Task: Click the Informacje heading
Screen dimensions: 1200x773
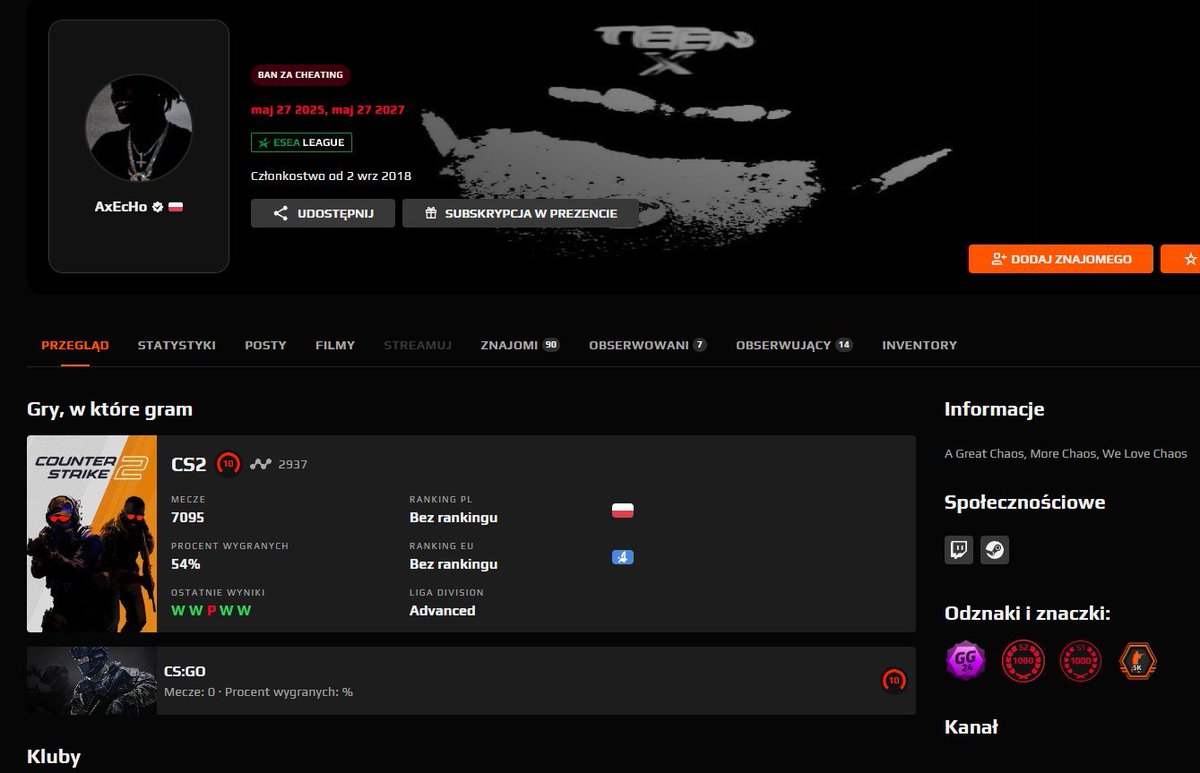Action: [995, 409]
